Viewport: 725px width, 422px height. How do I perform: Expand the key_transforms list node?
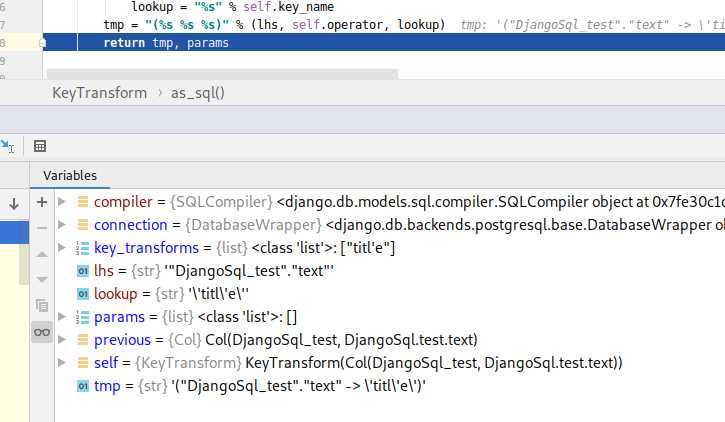tap(62, 248)
